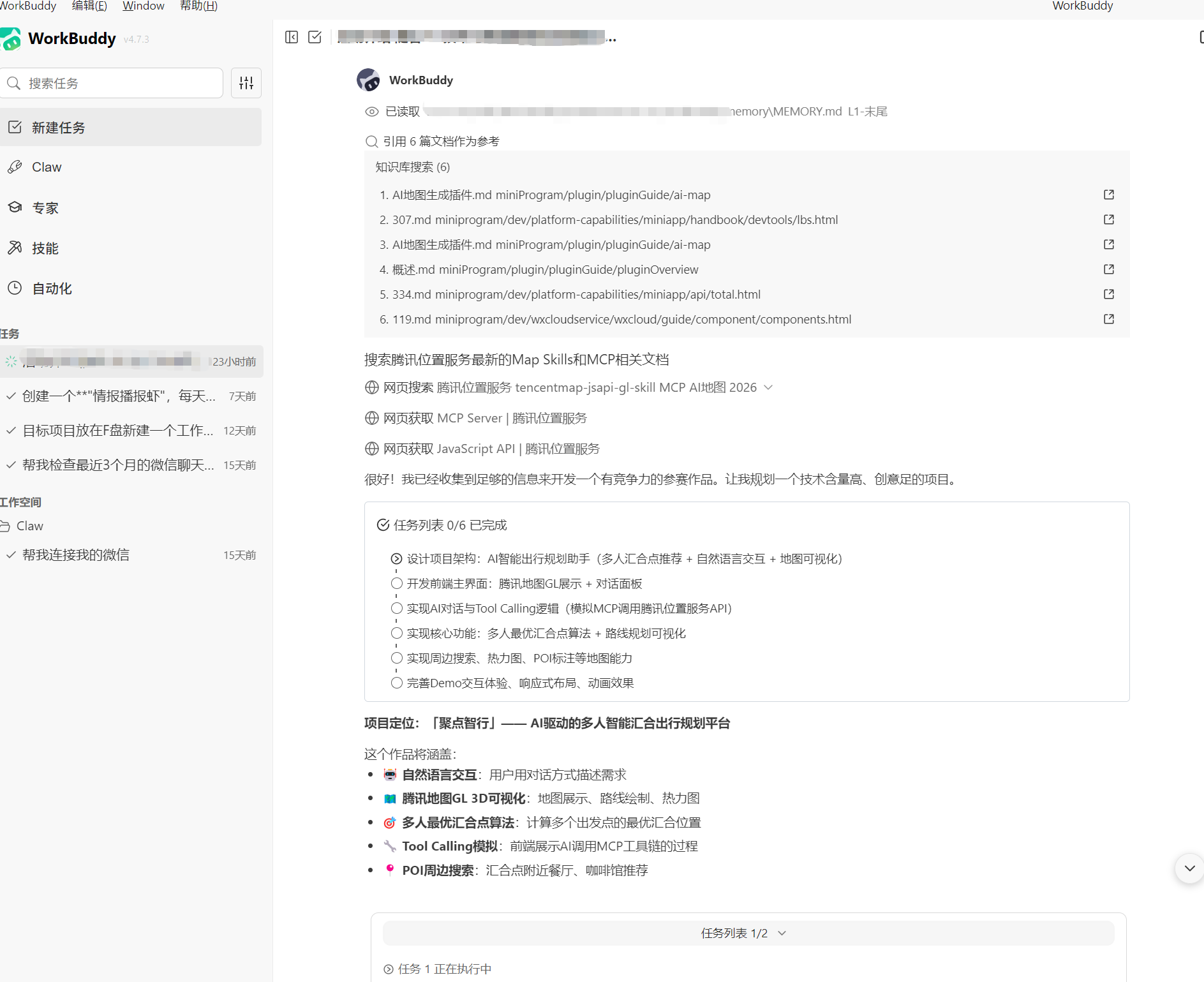Expand the chat title overflow ellipsis
Viewport: 1204px width, 982px height.
612,40
